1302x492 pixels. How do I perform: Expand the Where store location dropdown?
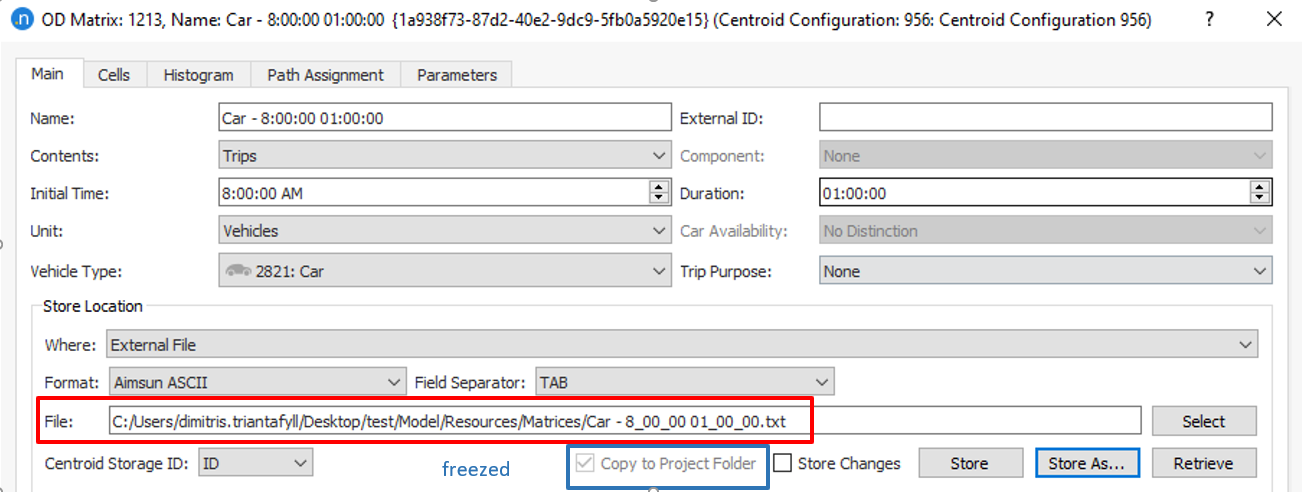[x=682, y=345]
